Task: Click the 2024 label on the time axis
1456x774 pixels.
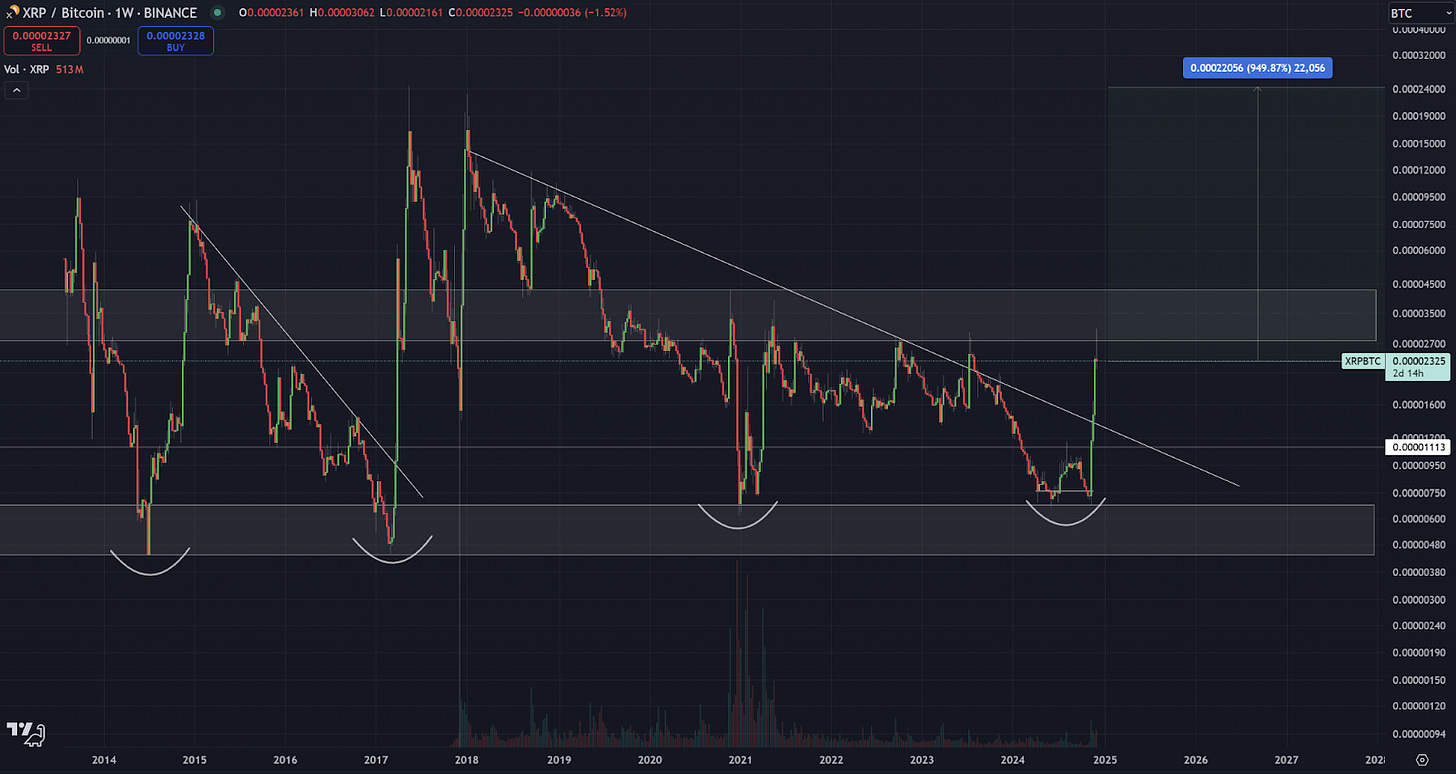Action: [1013, 760]
